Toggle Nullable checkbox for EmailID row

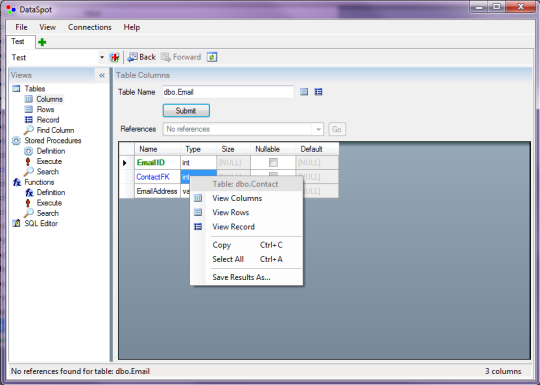[273, 162]
